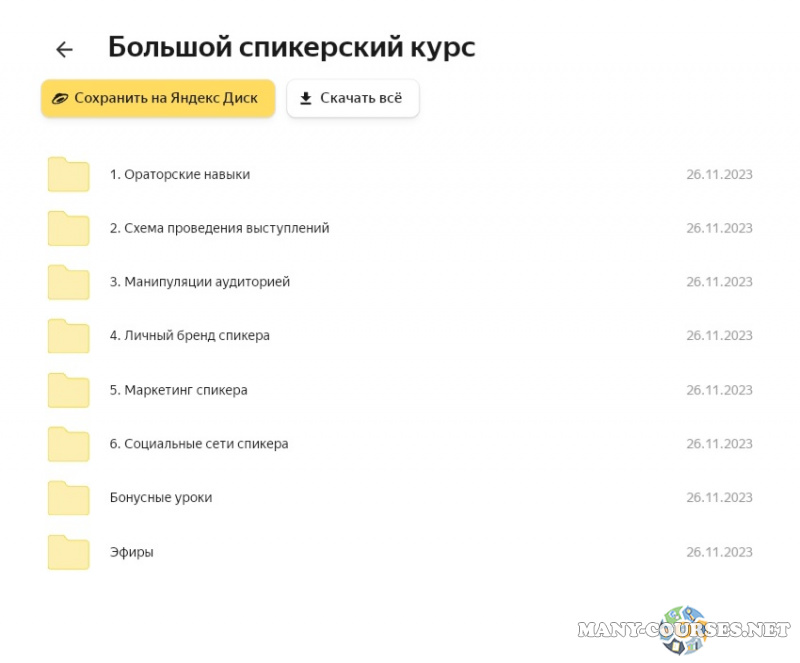Select the 3. Манипуляции аудиторией folder name
The height and width of the screenshot is (663, 800).
tap(200, 282)
